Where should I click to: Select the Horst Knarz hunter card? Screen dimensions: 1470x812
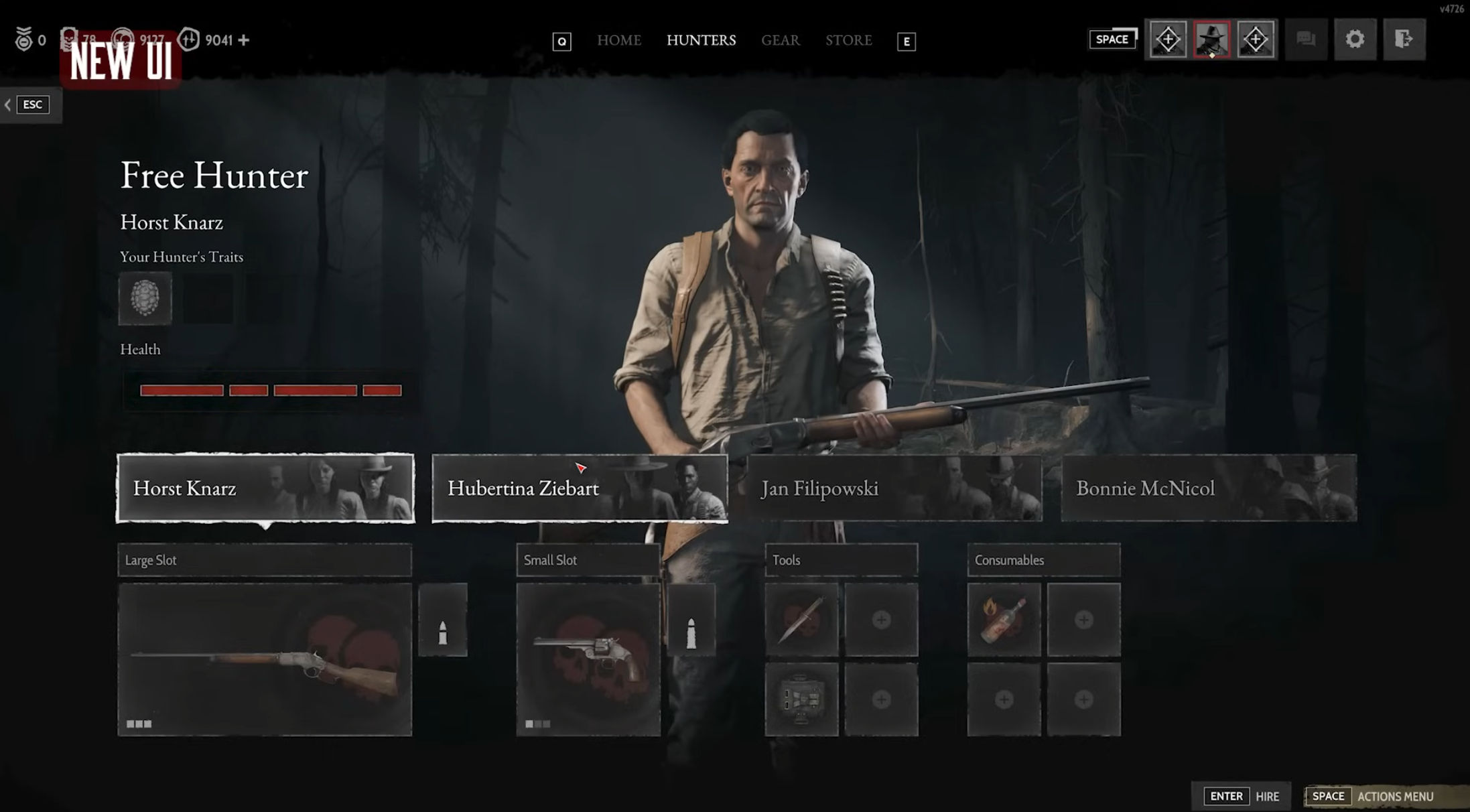(x=265, y=488)
